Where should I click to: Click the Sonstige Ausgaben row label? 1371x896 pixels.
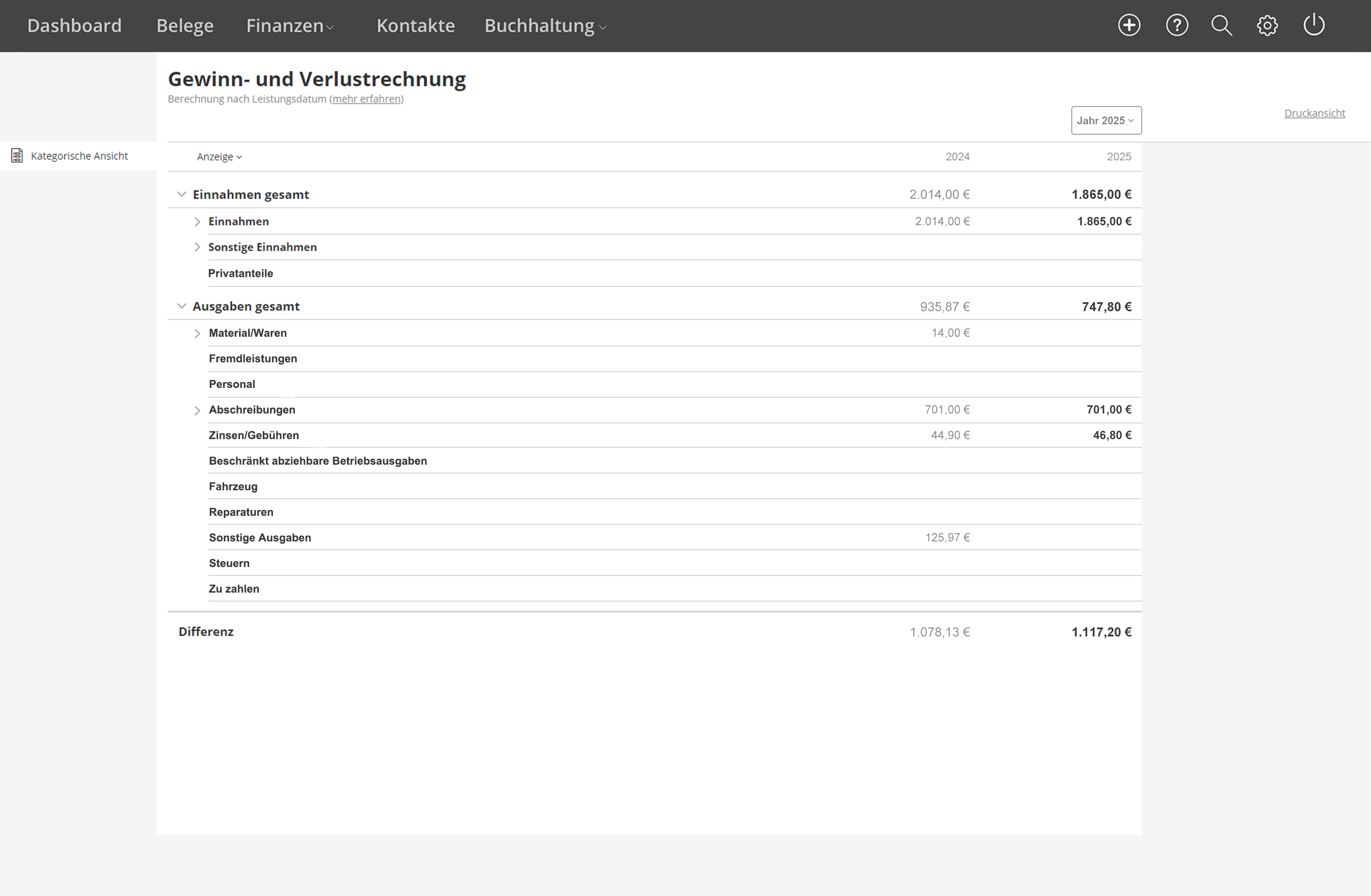click(260, 538)
